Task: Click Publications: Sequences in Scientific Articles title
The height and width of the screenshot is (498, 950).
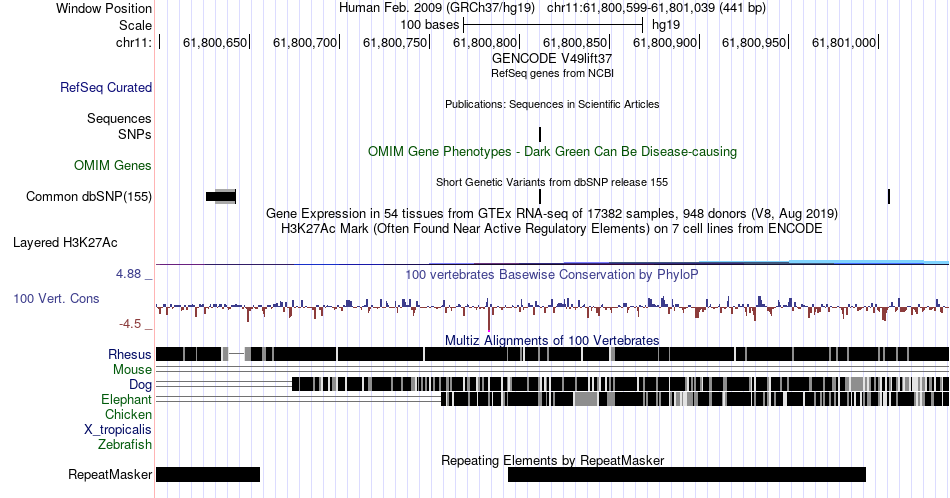Action: (x=552, y=104)
